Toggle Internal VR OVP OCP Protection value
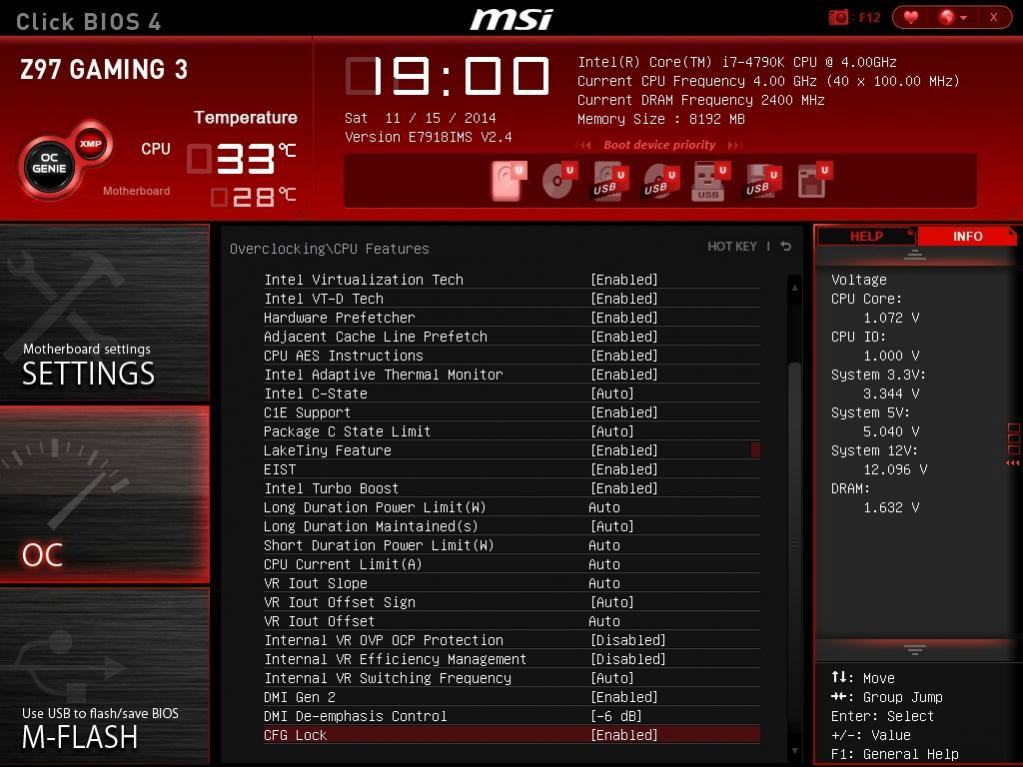1023x767 pixels. coord(628,640)
